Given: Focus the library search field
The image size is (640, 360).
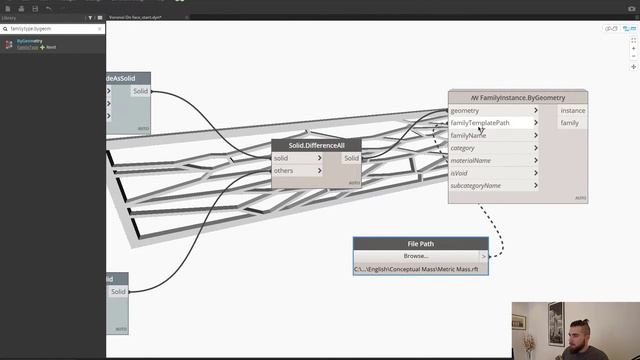Looking at the screenshot, I should click(53, 29).
